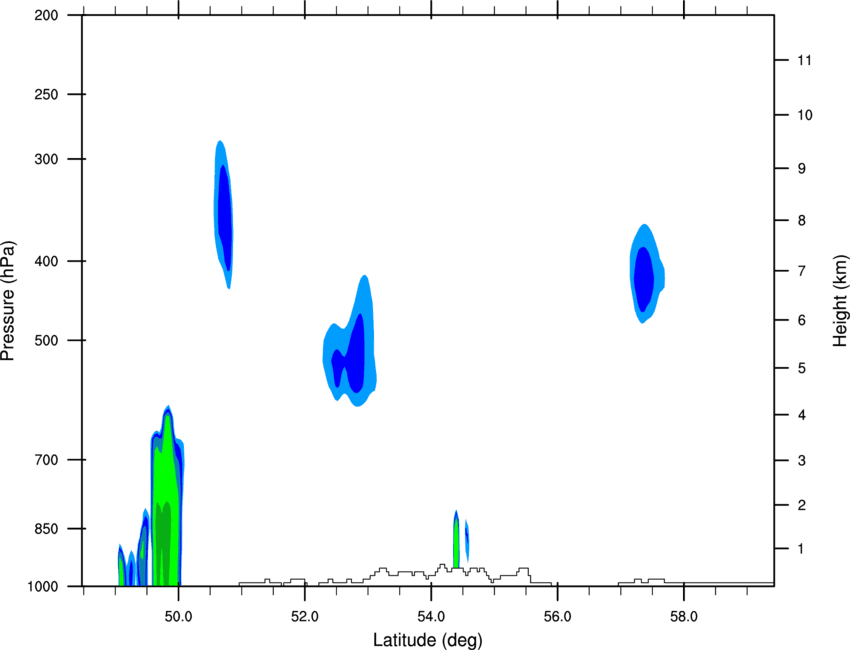Viewport: 850px width, 650px height.
Task: Click the "Latitude (deg)" axis title
Action: (x=428, y=640)
